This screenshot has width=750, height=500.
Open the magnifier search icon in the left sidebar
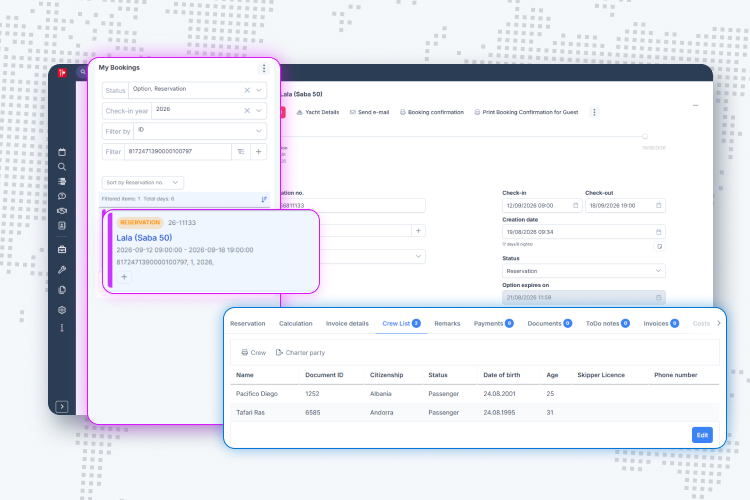tap(62, 167)
